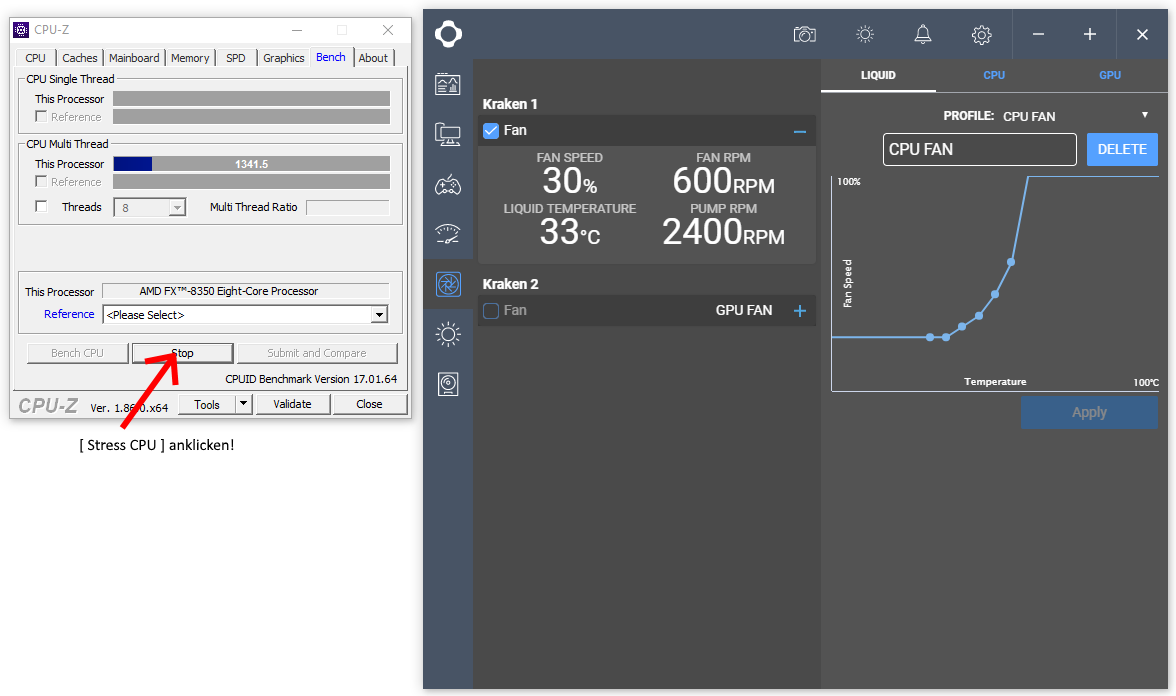Click the GPU FAN label in Kraken 2
The image size is (1176, 696).
(x=743, y=310)
